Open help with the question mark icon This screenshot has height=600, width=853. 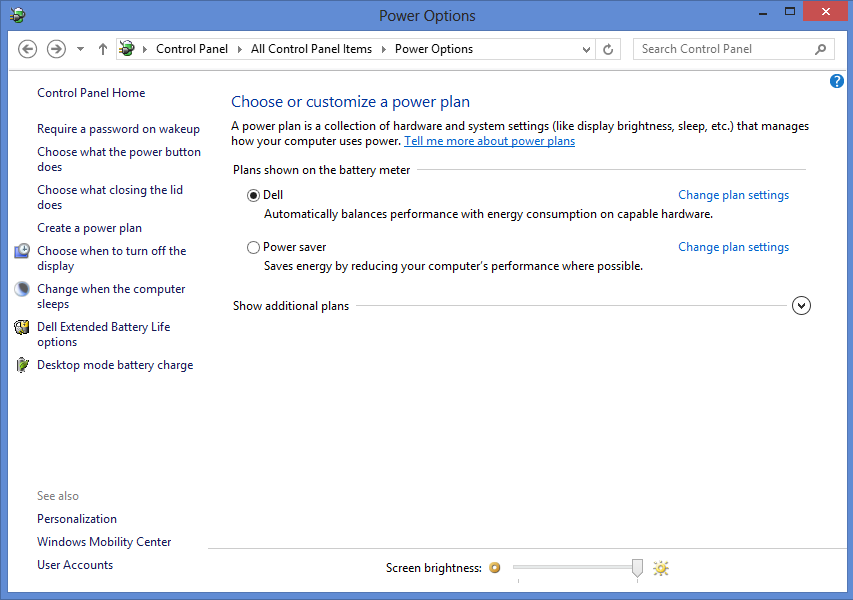[x=837, y=81]
